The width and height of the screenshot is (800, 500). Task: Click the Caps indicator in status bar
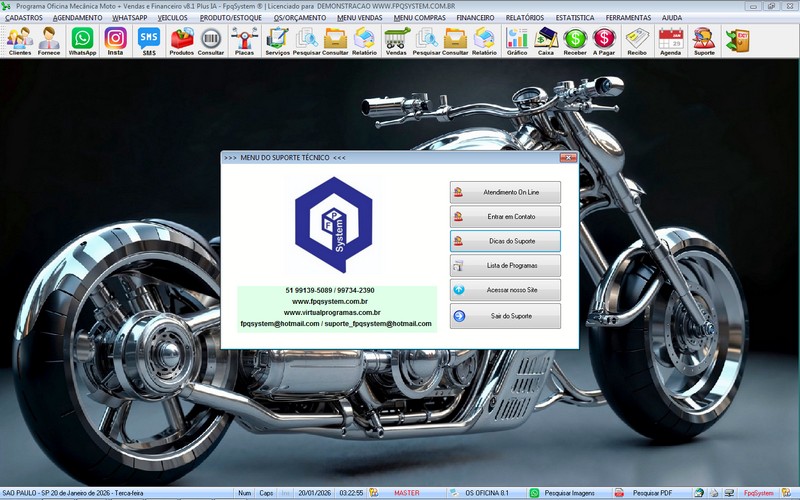(266, 493)
